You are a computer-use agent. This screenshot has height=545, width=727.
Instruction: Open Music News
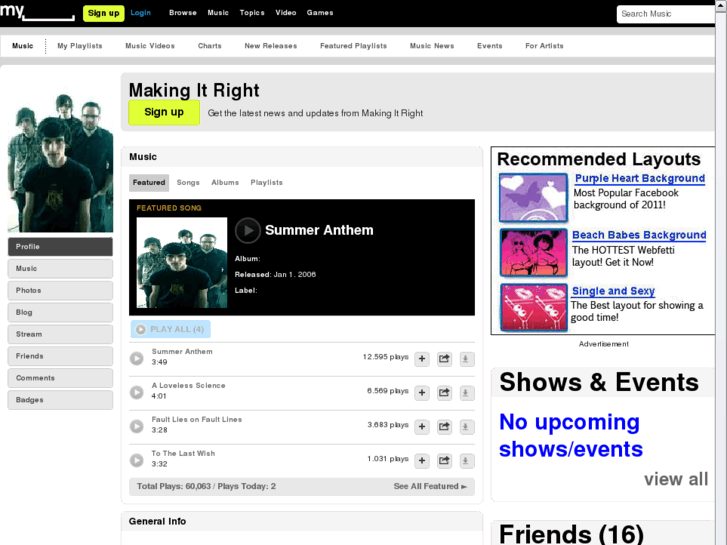point(432,46)
